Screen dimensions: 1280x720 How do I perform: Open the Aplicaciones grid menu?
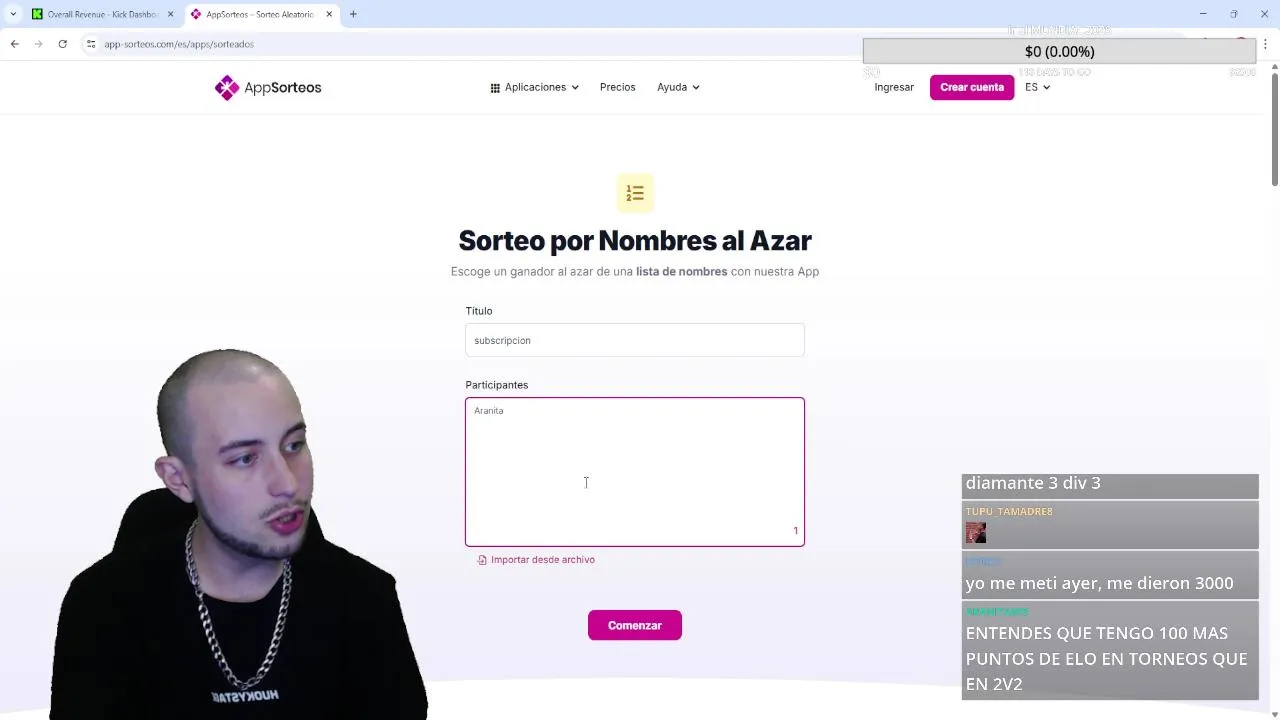coord(534,87)
